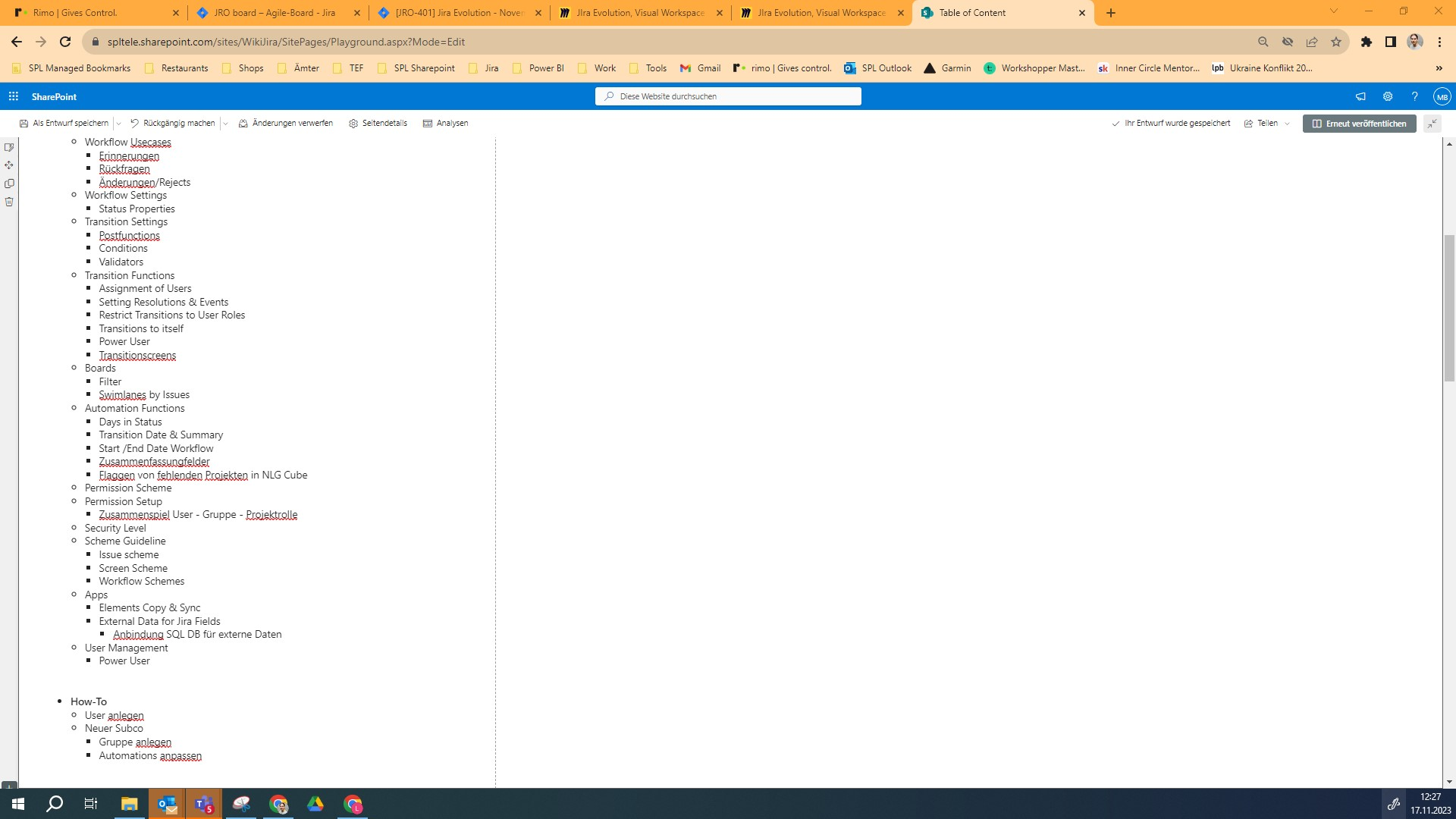Click Änderungen verwerfen
Viewport: 1456px width, 819px height.
(x=285, y=124)
